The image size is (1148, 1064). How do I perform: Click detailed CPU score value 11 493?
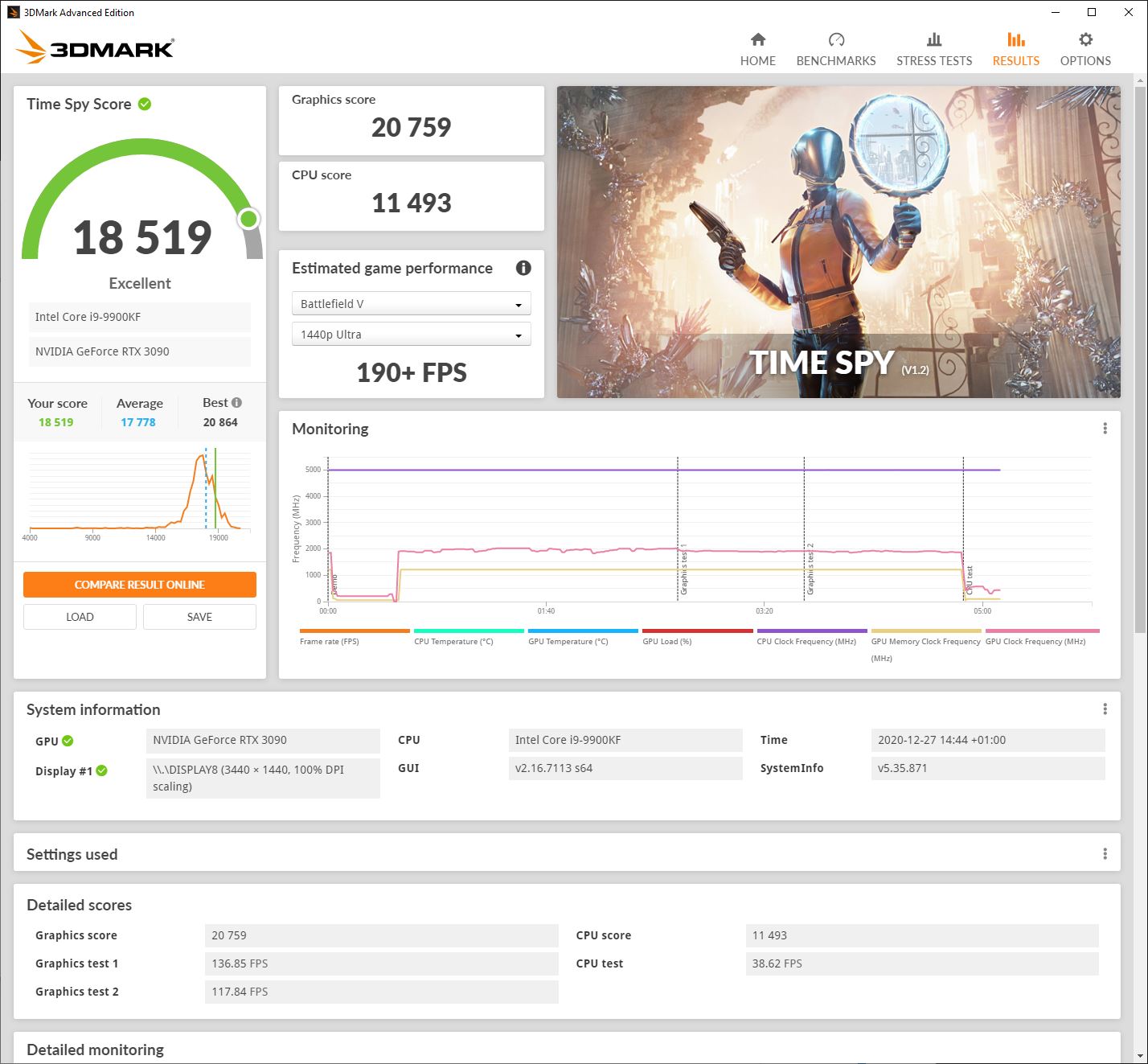922,935
